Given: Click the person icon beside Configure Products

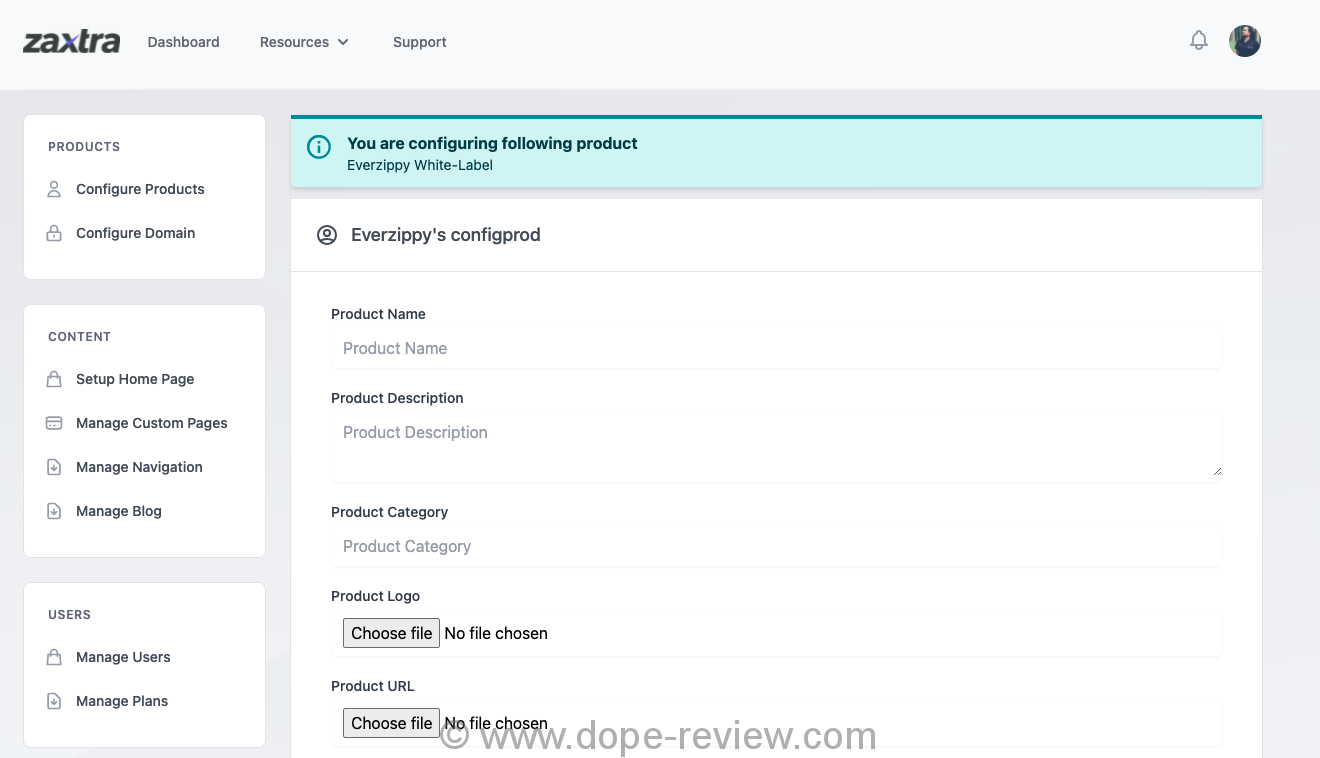Looking at the screenshot, I should [54, 189].
